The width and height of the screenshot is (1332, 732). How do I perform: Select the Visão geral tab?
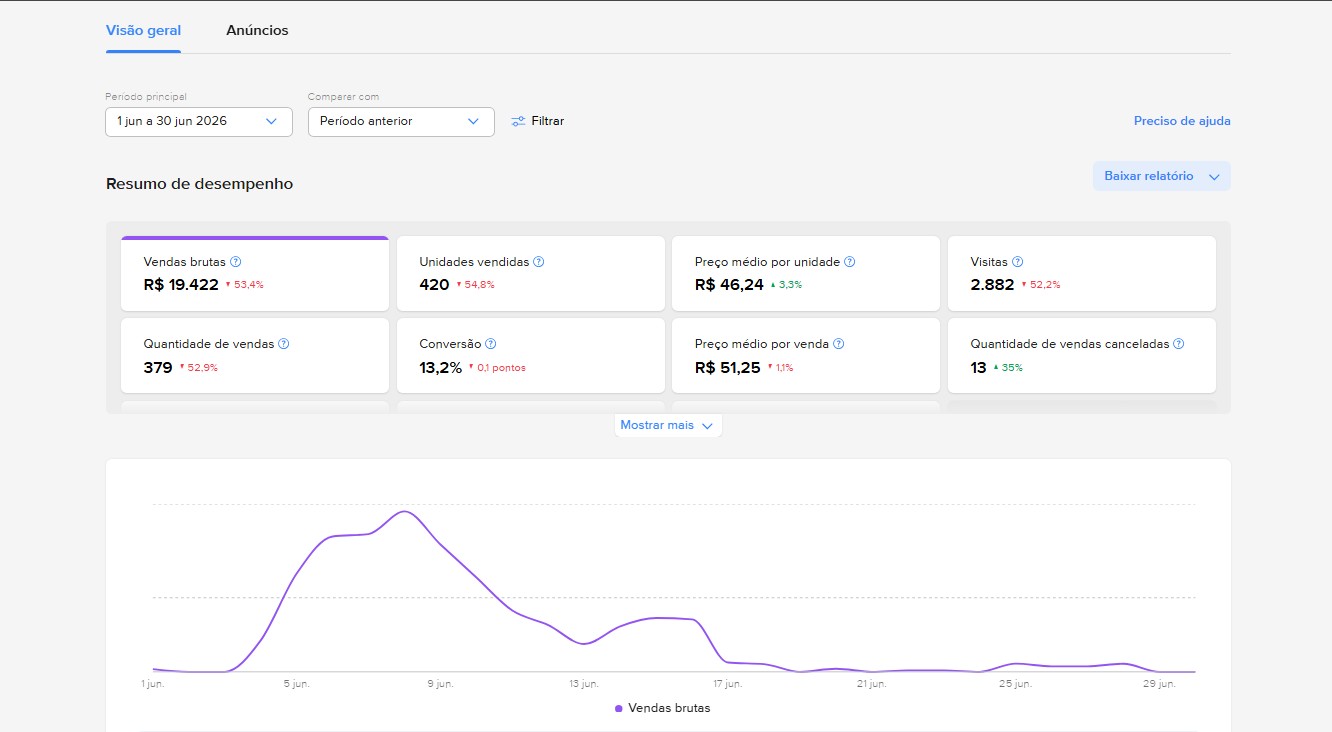pyautogui.click(x=143, y=31)
